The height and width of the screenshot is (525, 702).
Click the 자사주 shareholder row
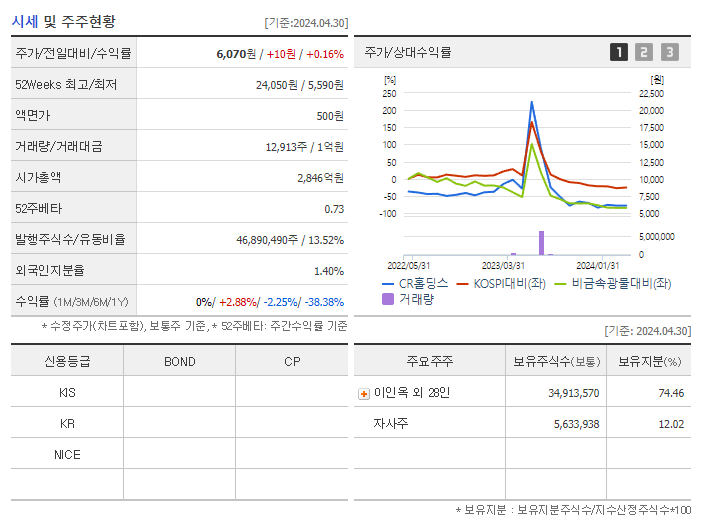tap(522, 423)
